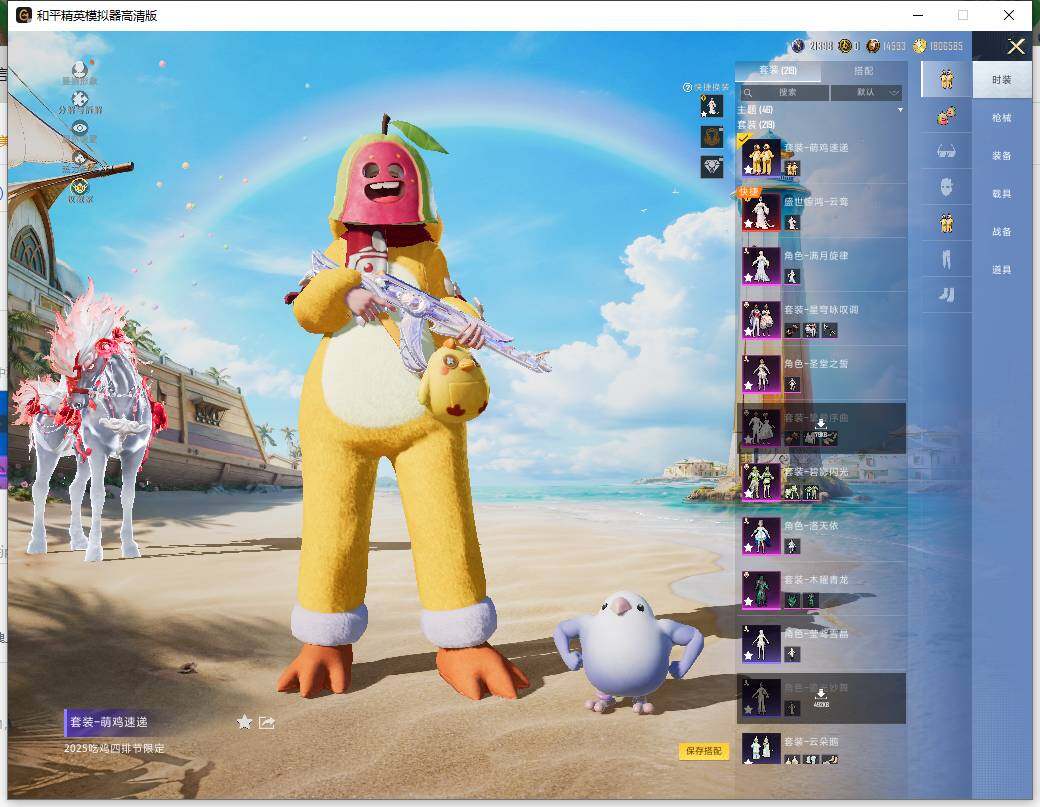This screenshot has height=807, width=1040.
Task: Download the 78KB greyed-out outfit row
Action: click(x=820, y=428)
